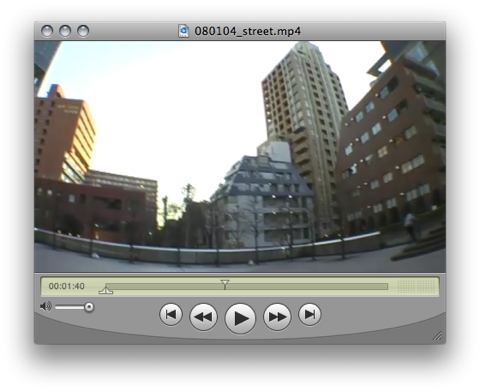This screenshot has height=391, width=480.
Task: Mute audio via the speaker icon
Action: [46, 306]
